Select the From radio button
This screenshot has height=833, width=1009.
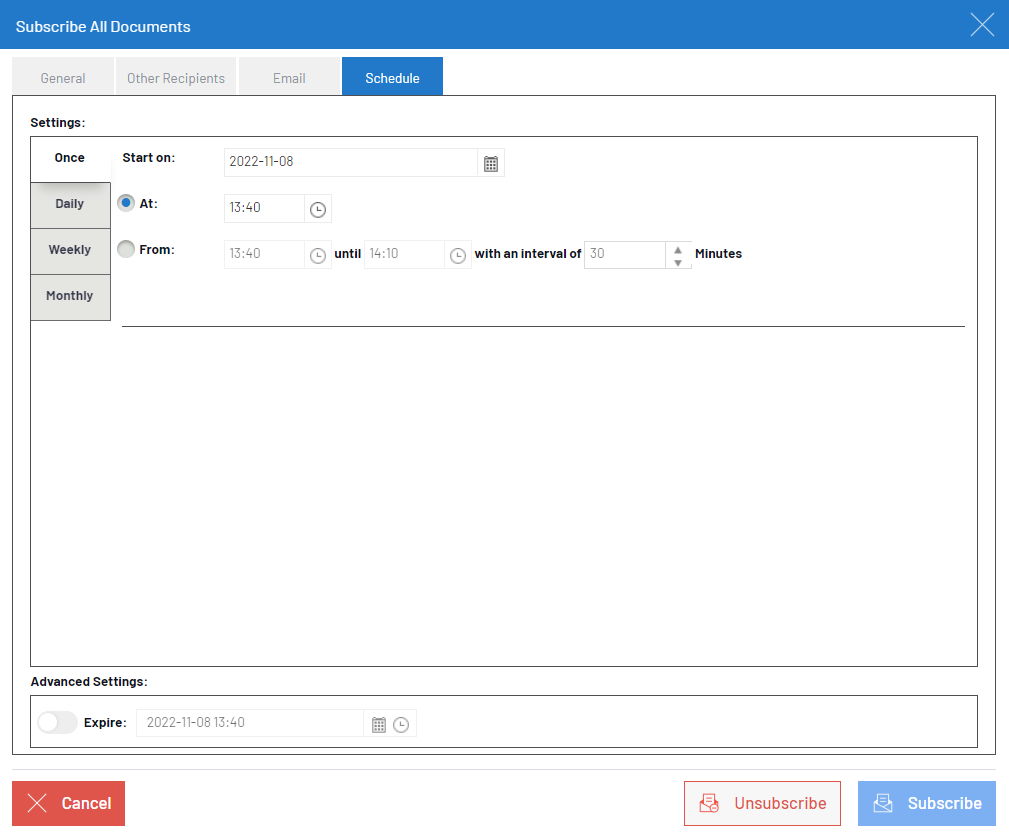coord(126,250)
